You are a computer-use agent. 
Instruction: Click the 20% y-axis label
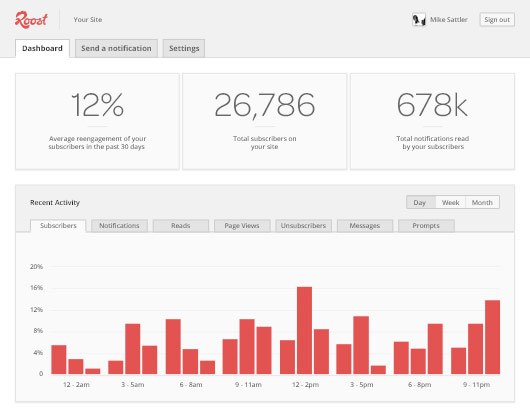[37, 267]
